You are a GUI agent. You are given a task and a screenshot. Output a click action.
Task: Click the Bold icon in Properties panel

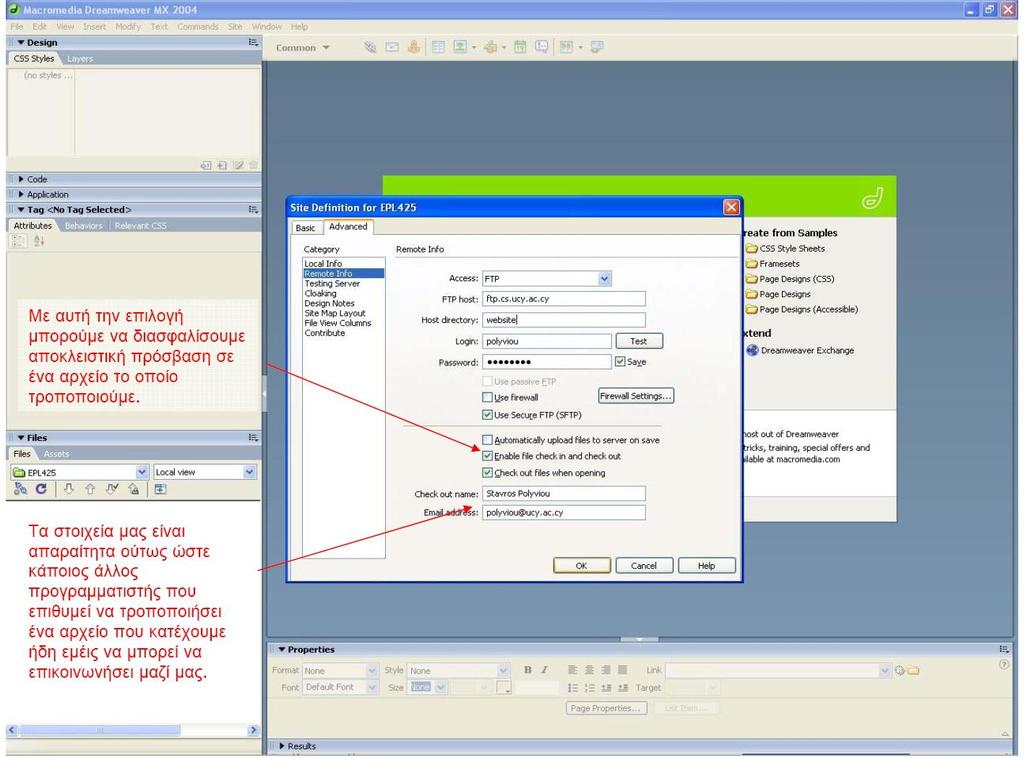click(x=528, y=670)
